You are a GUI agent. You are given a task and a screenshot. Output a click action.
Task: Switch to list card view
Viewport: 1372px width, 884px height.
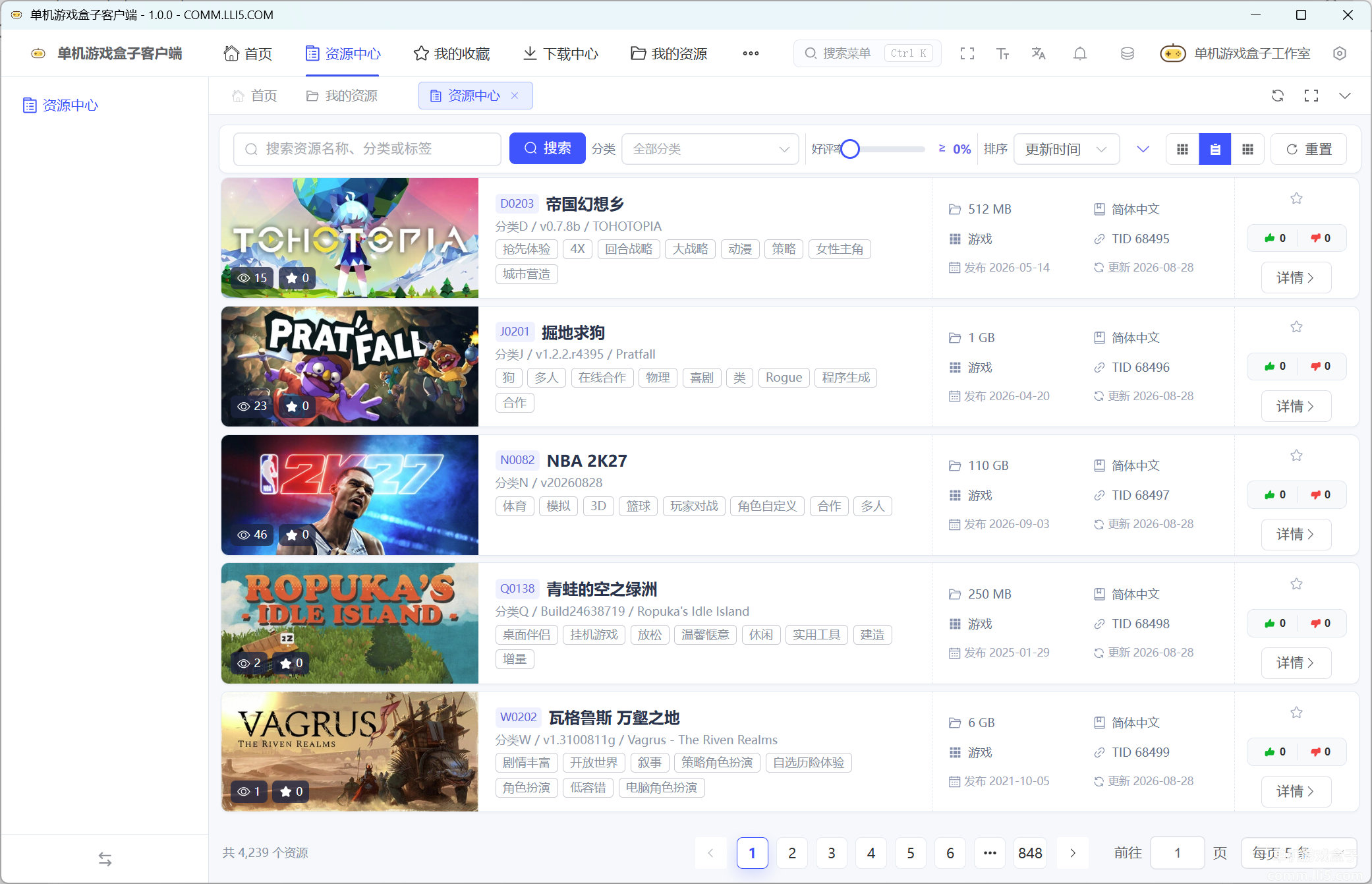[x=1215, y=149]
